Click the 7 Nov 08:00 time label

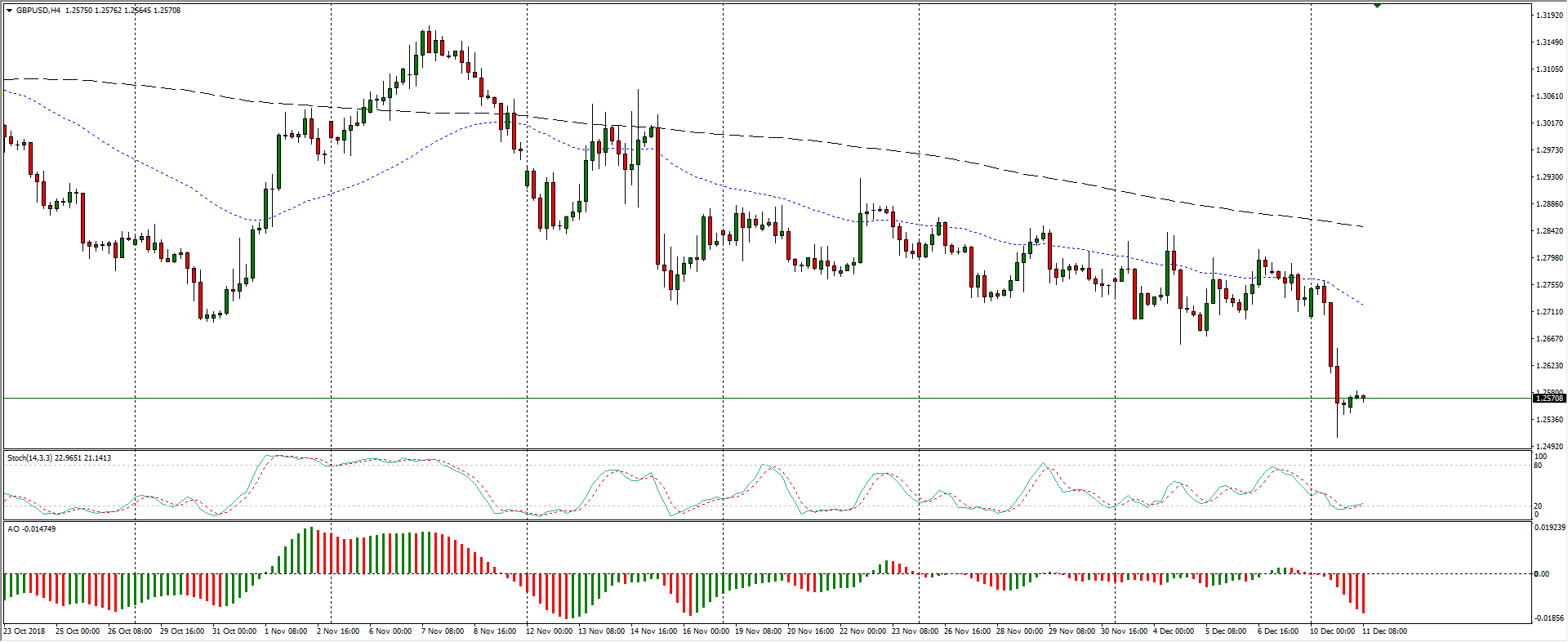443,631
